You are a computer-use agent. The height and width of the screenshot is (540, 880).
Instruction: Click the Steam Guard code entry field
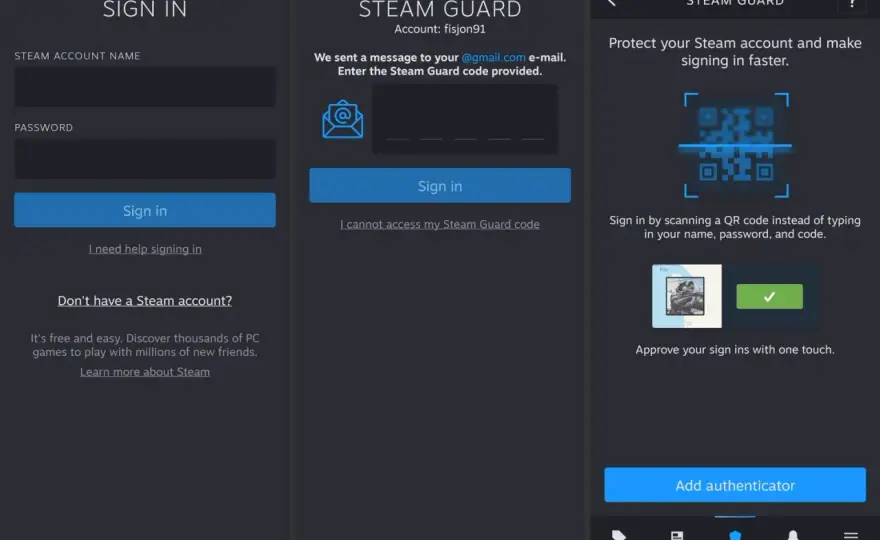[x=465, y=118]
